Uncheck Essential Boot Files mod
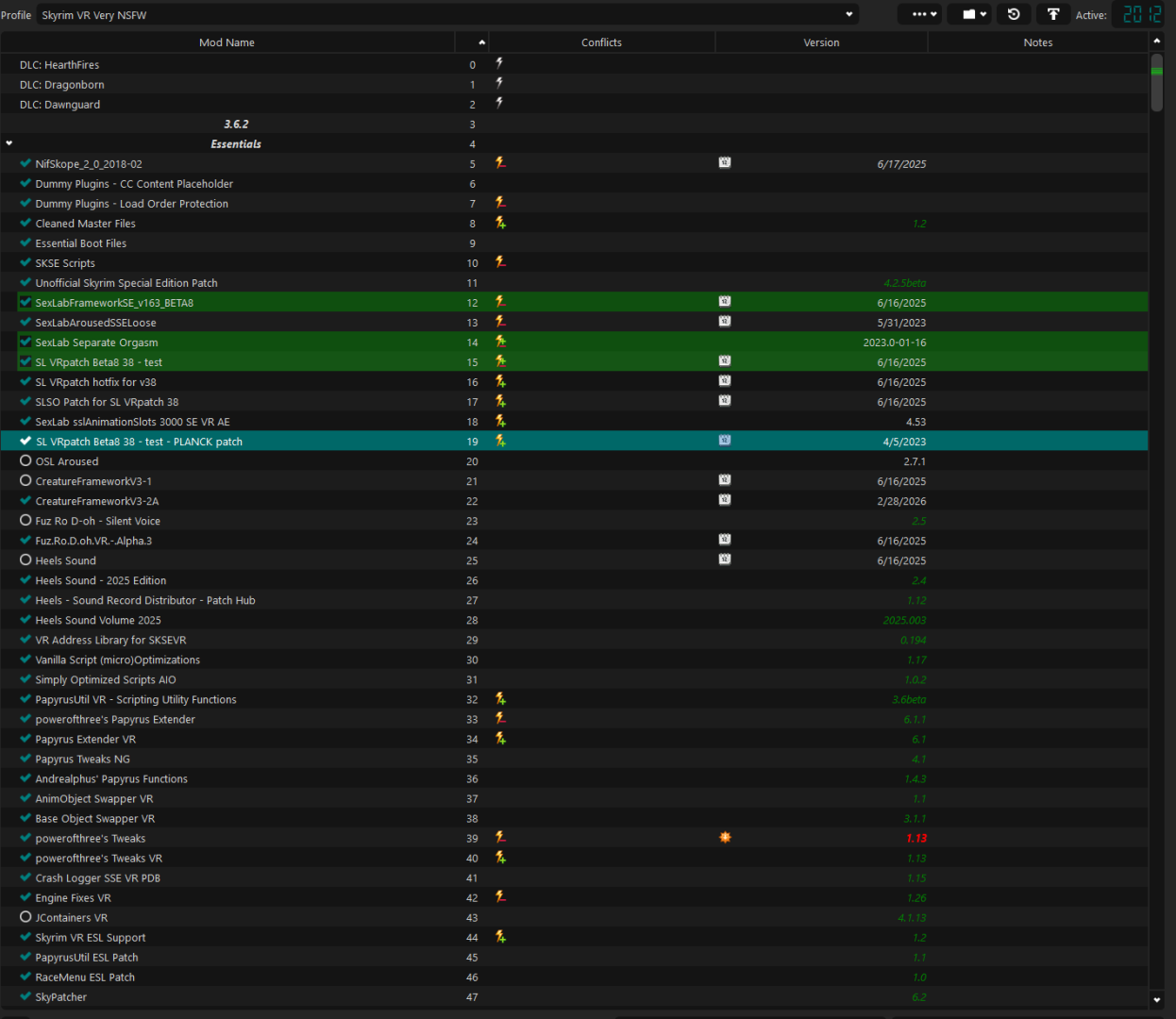 coord(25,242)
